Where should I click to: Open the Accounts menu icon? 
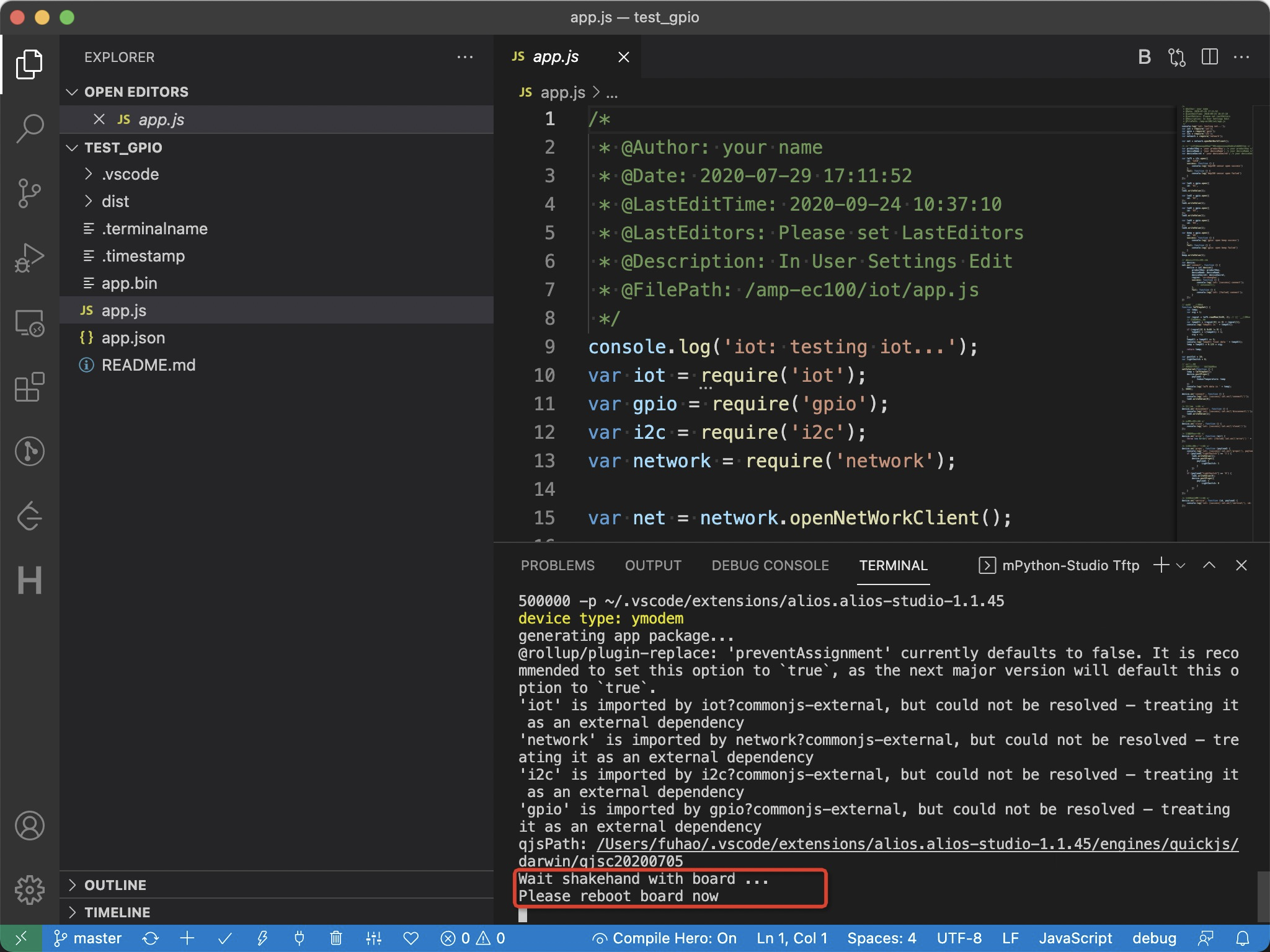[x=29, y=826]
